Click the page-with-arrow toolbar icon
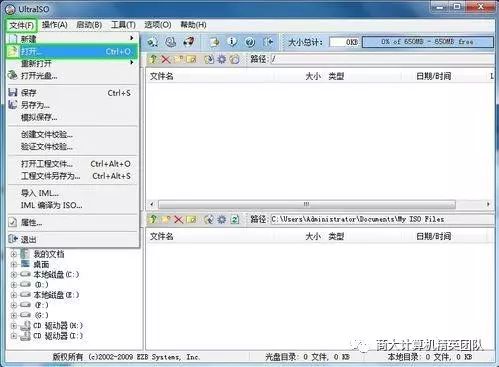 [214, 42]
